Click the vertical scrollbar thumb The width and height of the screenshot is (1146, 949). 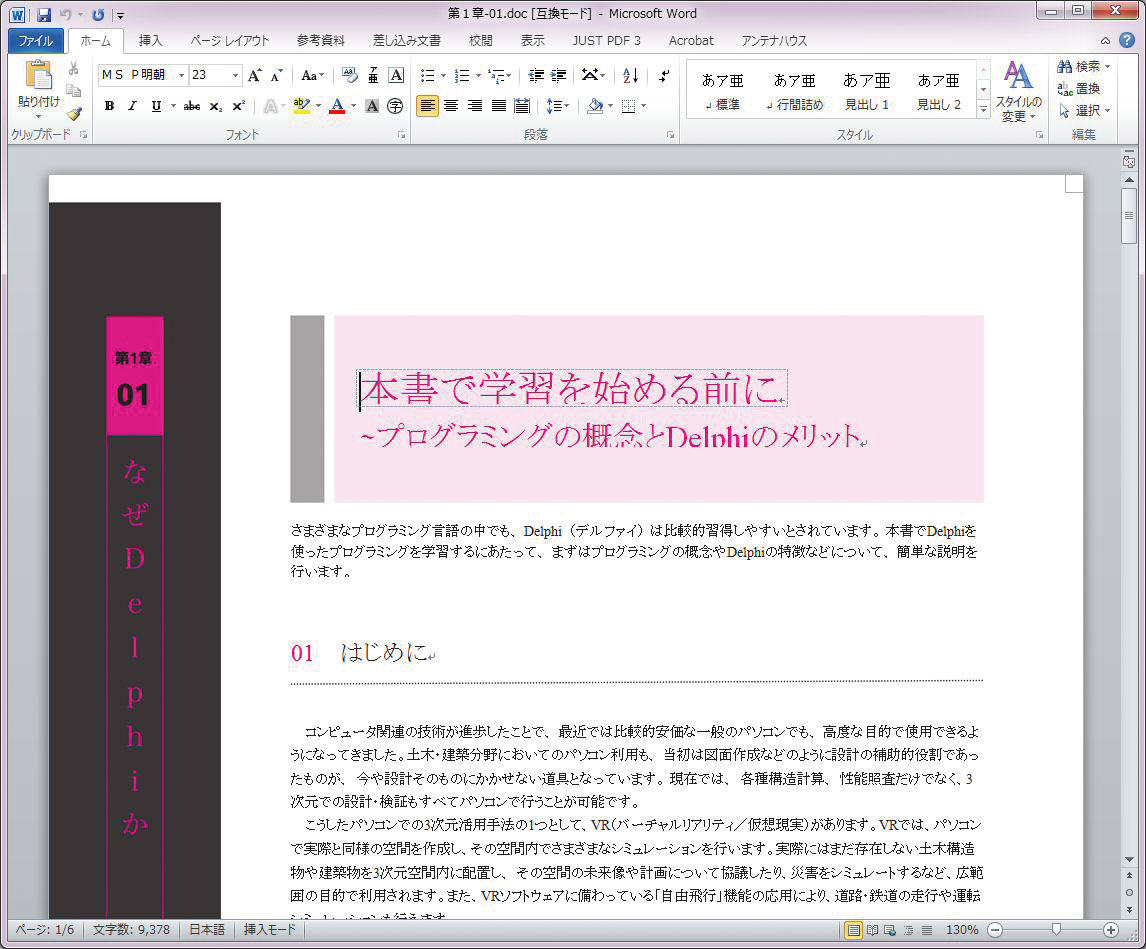pos(1128,216)
